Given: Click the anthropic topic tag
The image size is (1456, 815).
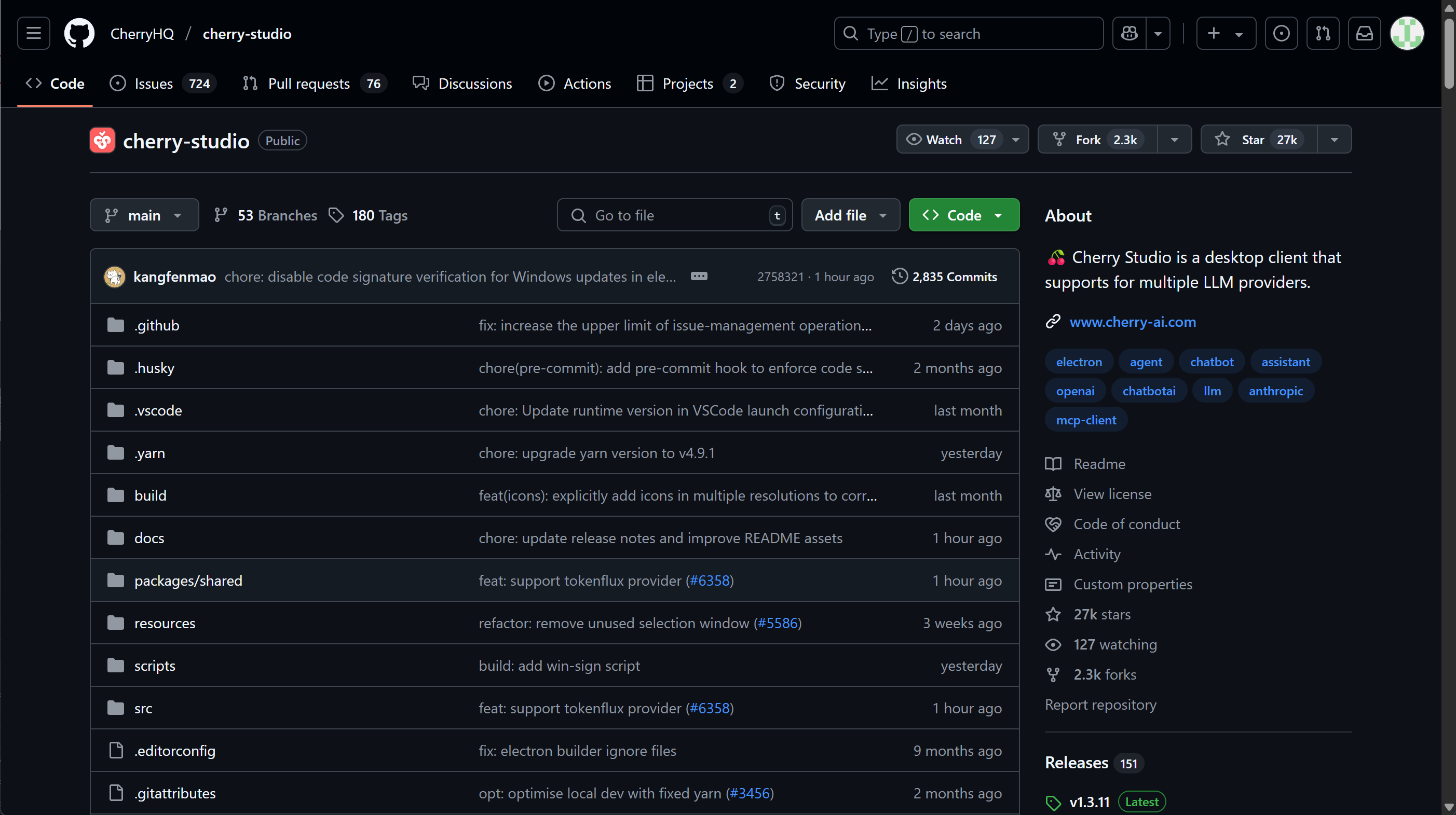Looking at the screenshot, I should pyautogui.click(x=1276, y=391).
